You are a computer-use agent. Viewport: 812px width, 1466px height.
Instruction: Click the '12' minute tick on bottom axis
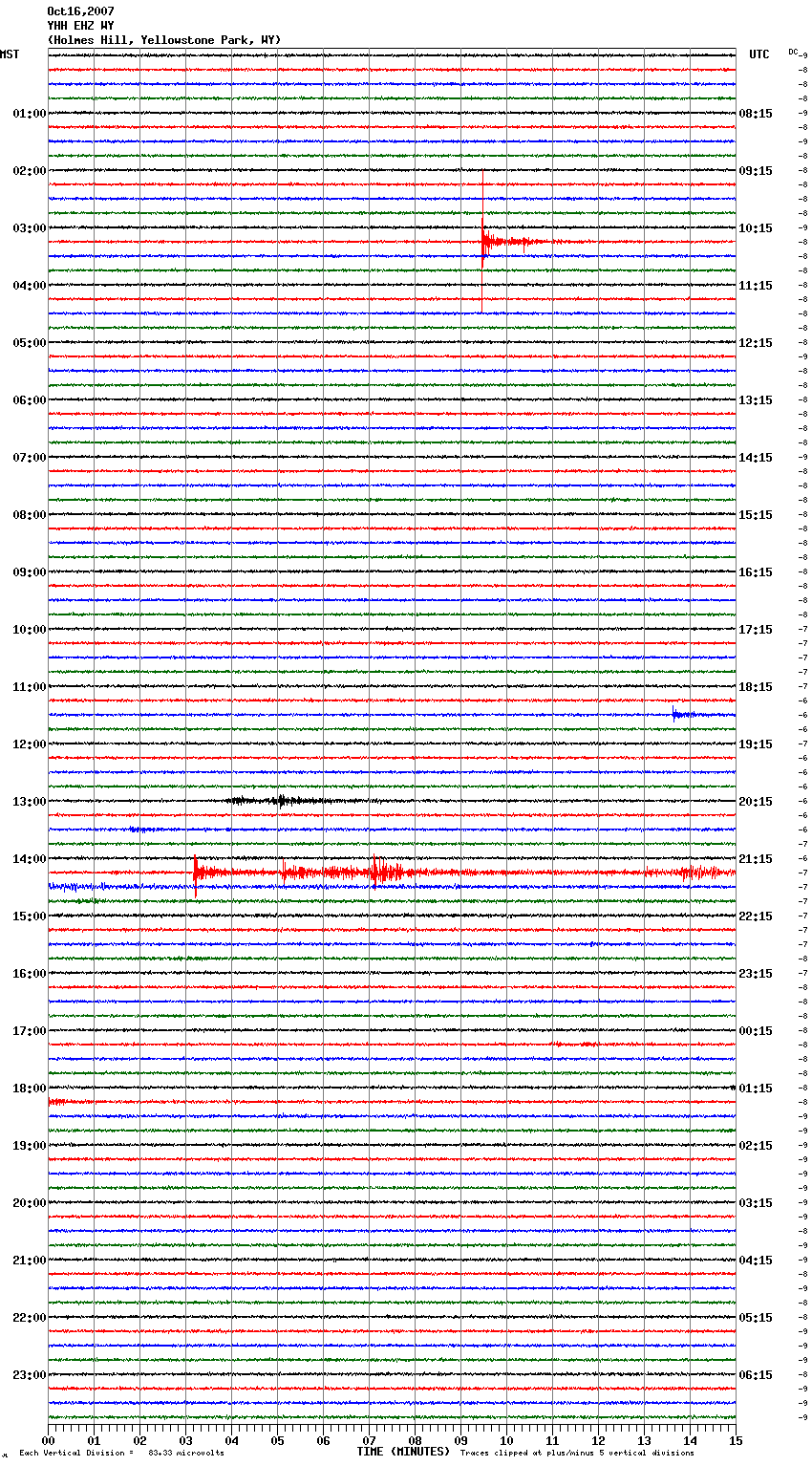[x=599, y=1440]
